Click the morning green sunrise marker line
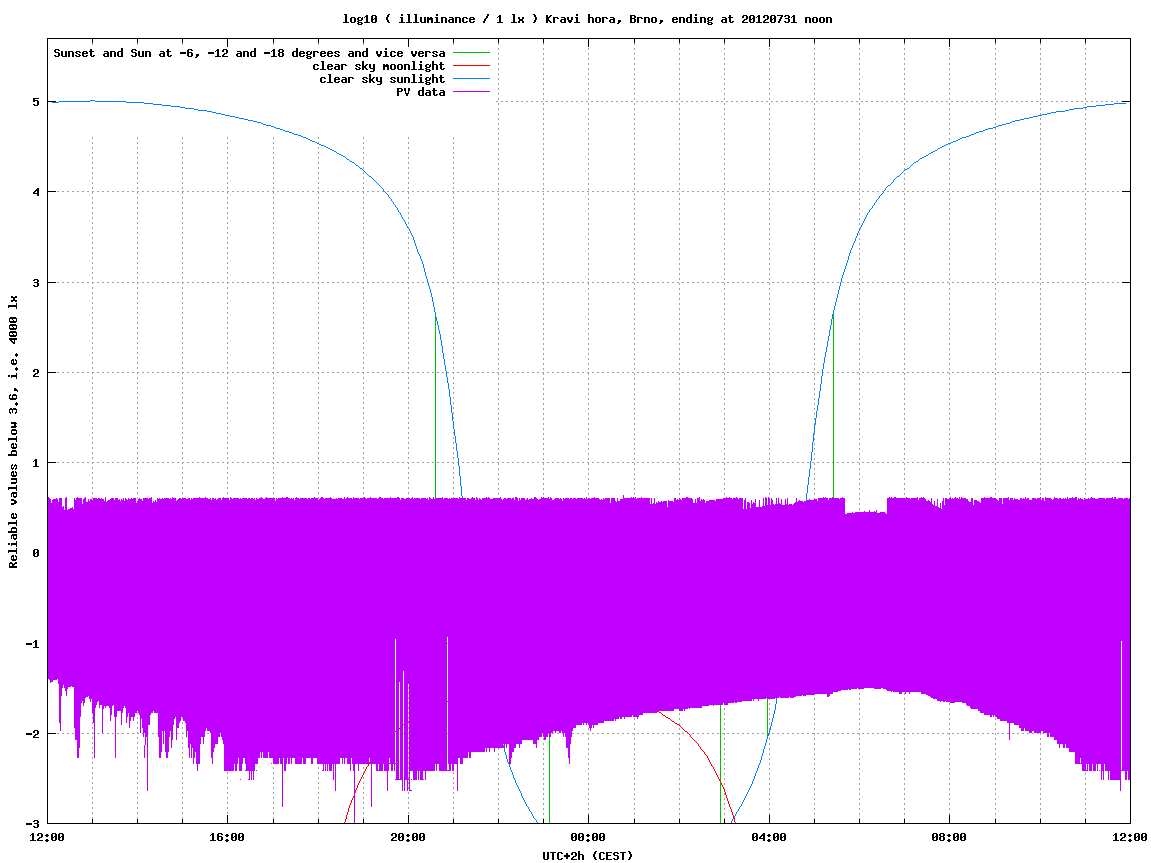Image resolution: width=1151 pixels, height=863 pixels. pyautogui.click(x=833, y=406)
